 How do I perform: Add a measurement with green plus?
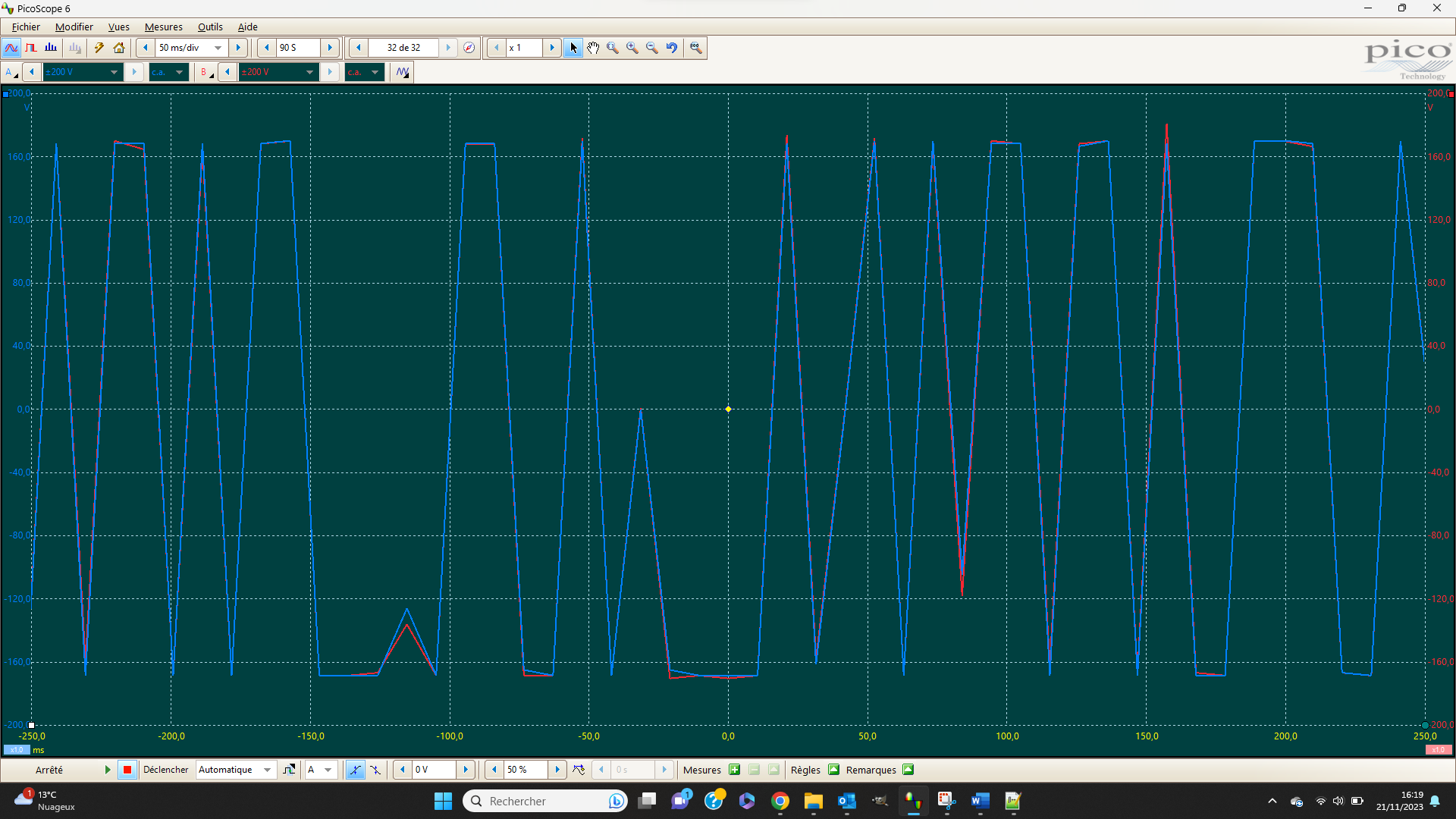tap(735, 770)
